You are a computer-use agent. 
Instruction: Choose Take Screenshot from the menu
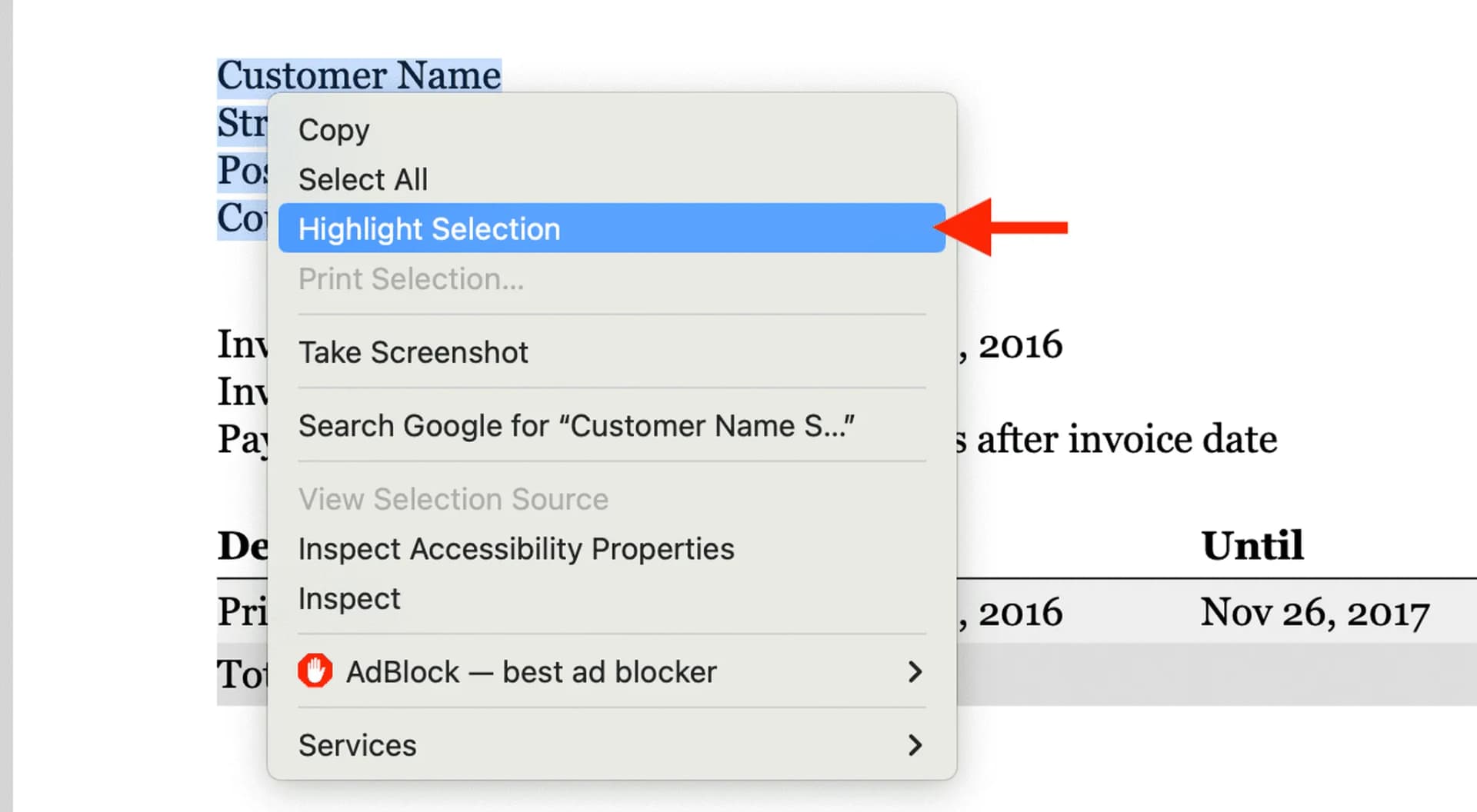click(x=413, y=351)
